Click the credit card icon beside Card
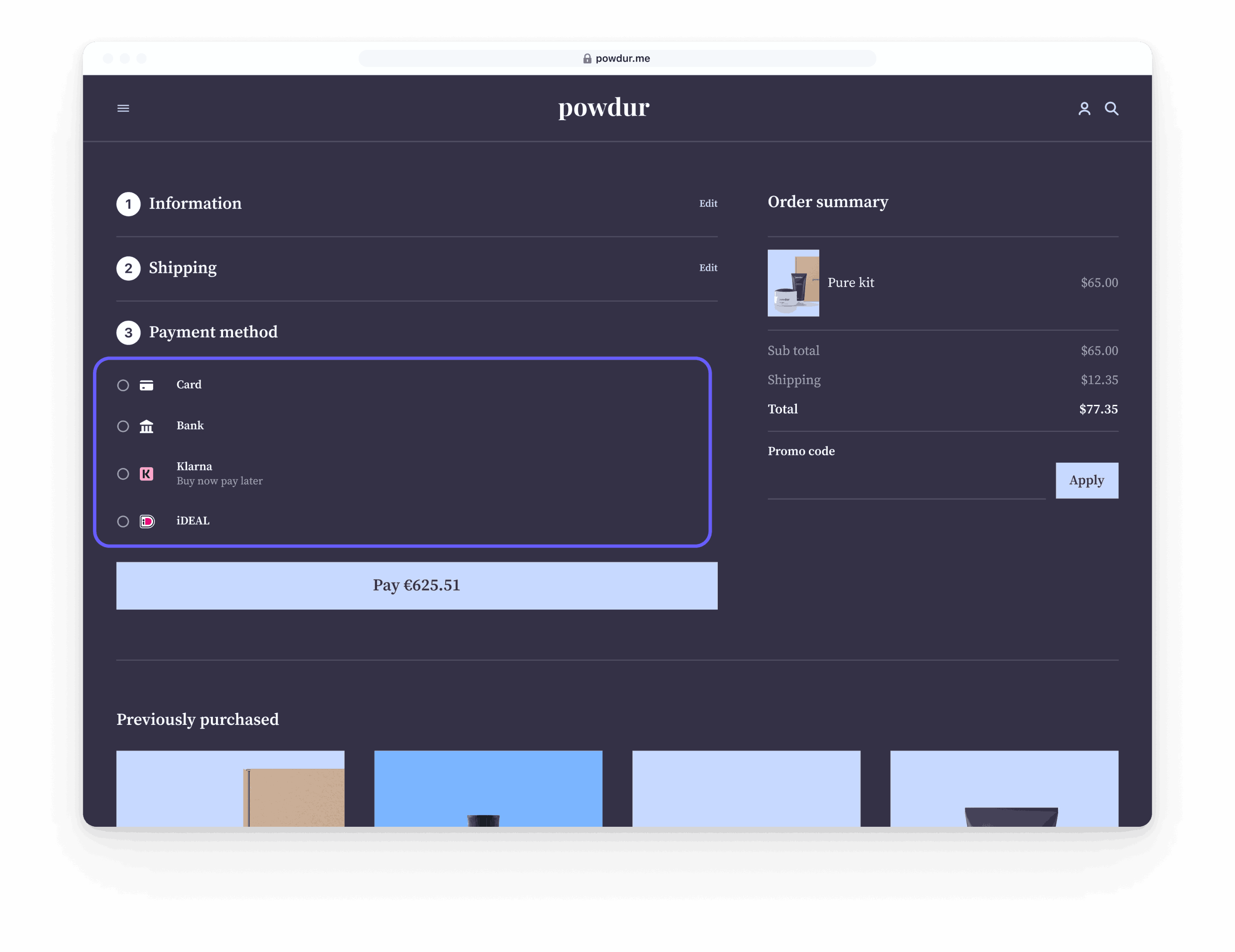The width and height of the screenshot is (1235, 952). [146, 385]
